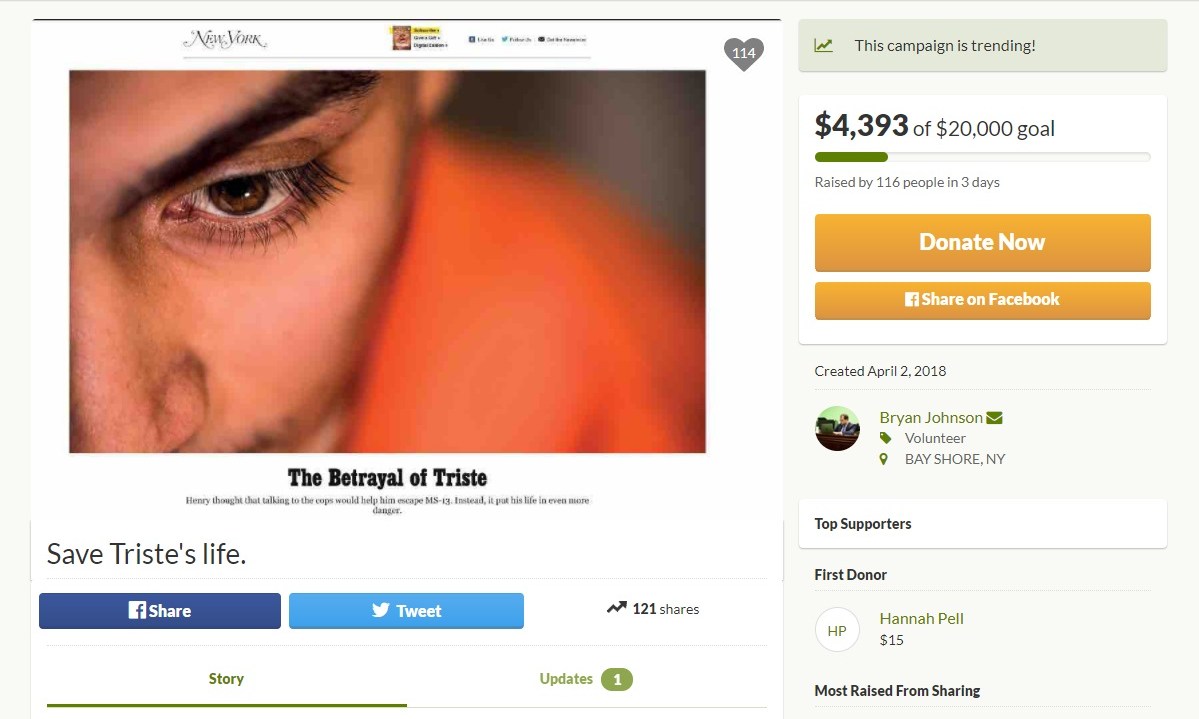Click the Tweet button
This screenshot has height=719, width=1199.
tap(406, 610)
